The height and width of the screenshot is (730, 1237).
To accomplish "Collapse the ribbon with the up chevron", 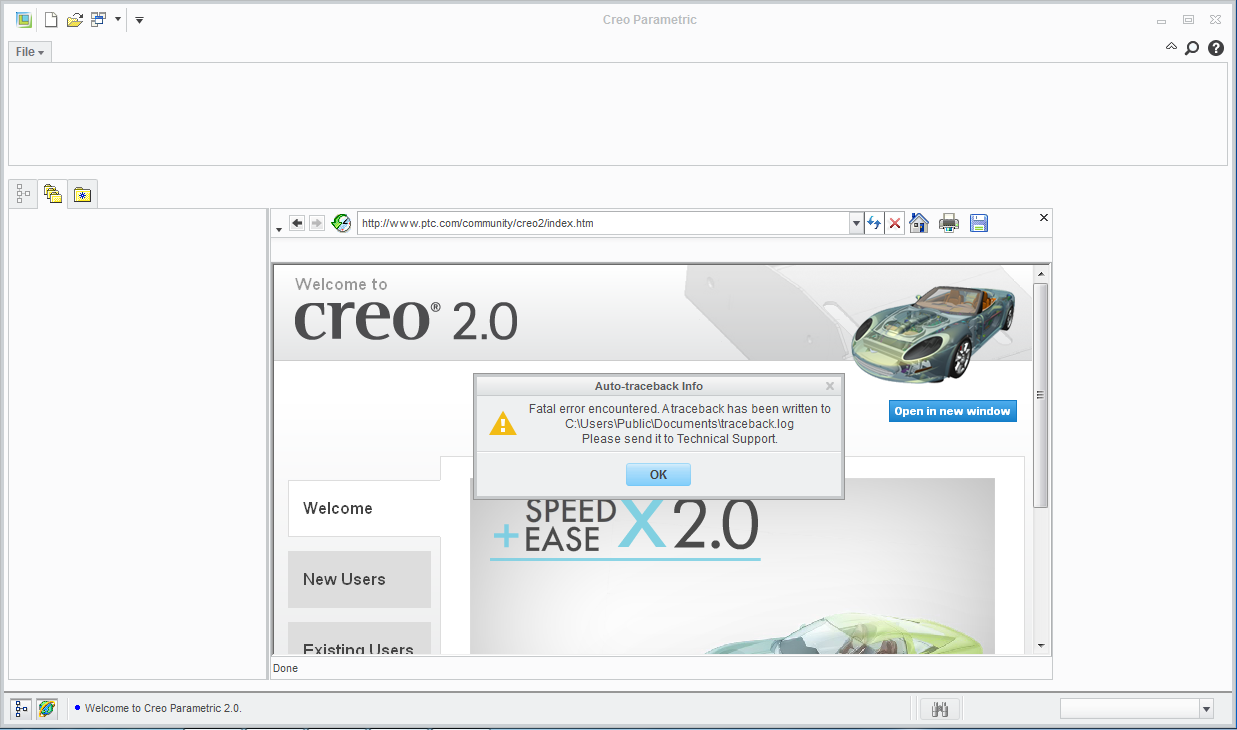I will (1171, 47).
